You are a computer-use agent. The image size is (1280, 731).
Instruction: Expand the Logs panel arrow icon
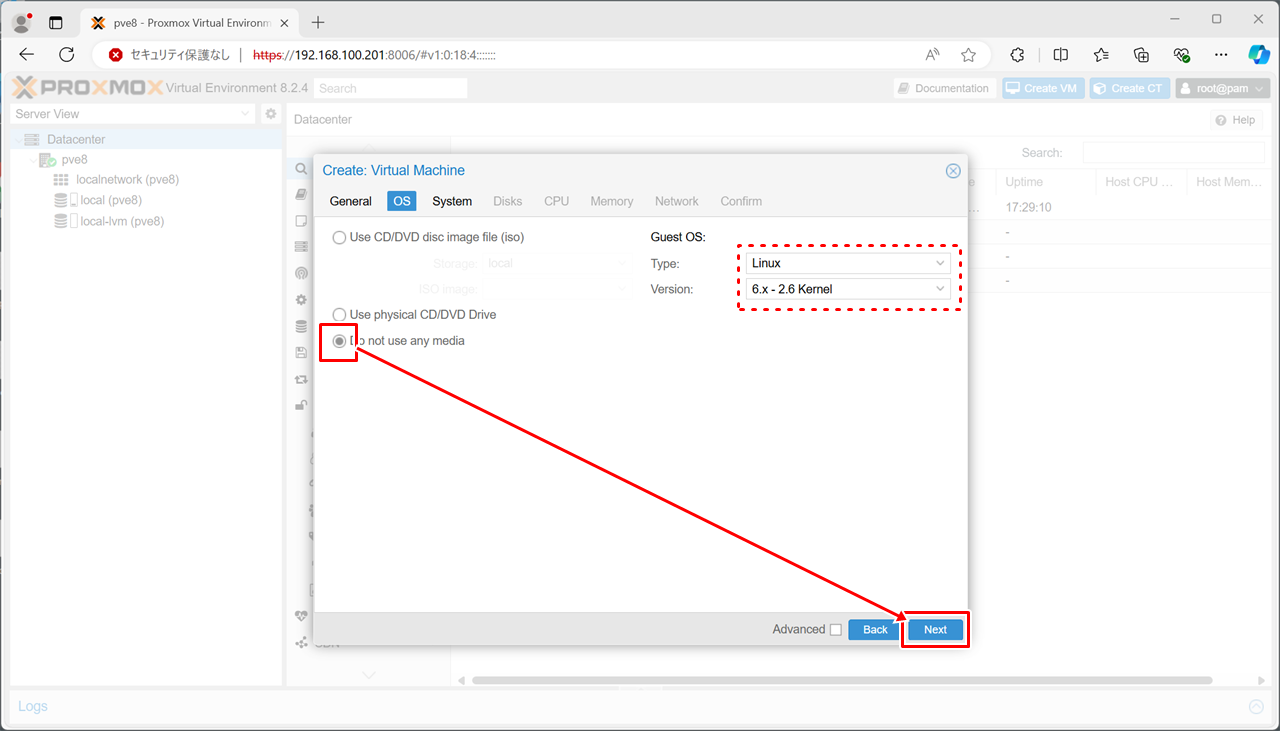click(1256, 707)
